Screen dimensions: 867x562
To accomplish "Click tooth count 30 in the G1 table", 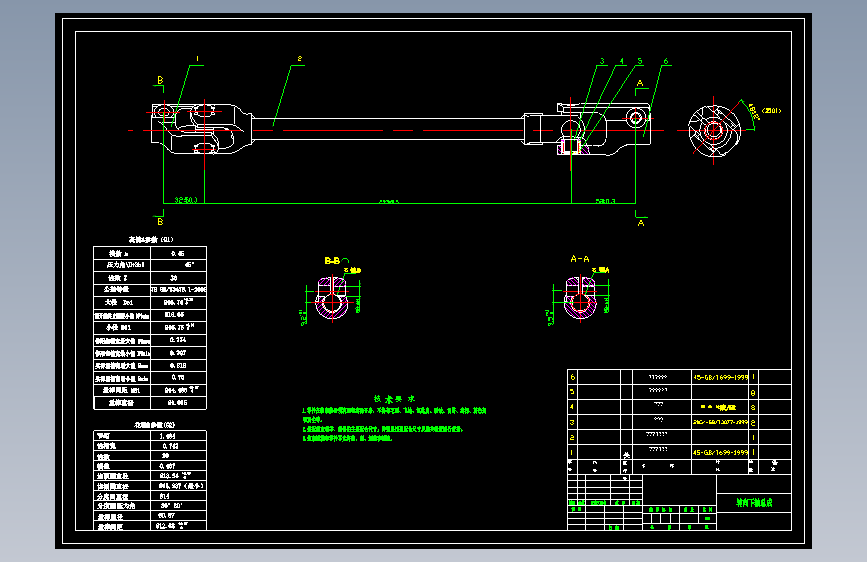I will pyautogui.click(x=174, y=278).
